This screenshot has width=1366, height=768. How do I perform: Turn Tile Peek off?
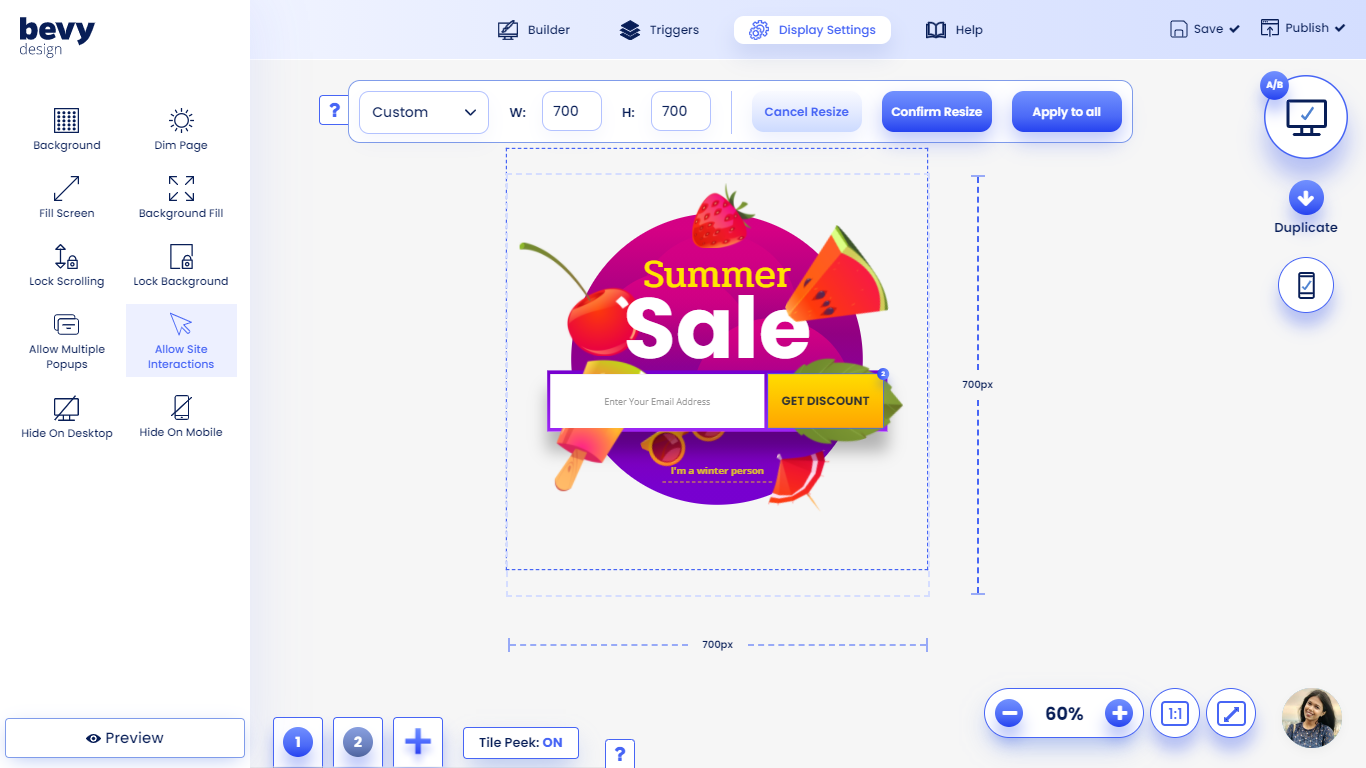521,743
